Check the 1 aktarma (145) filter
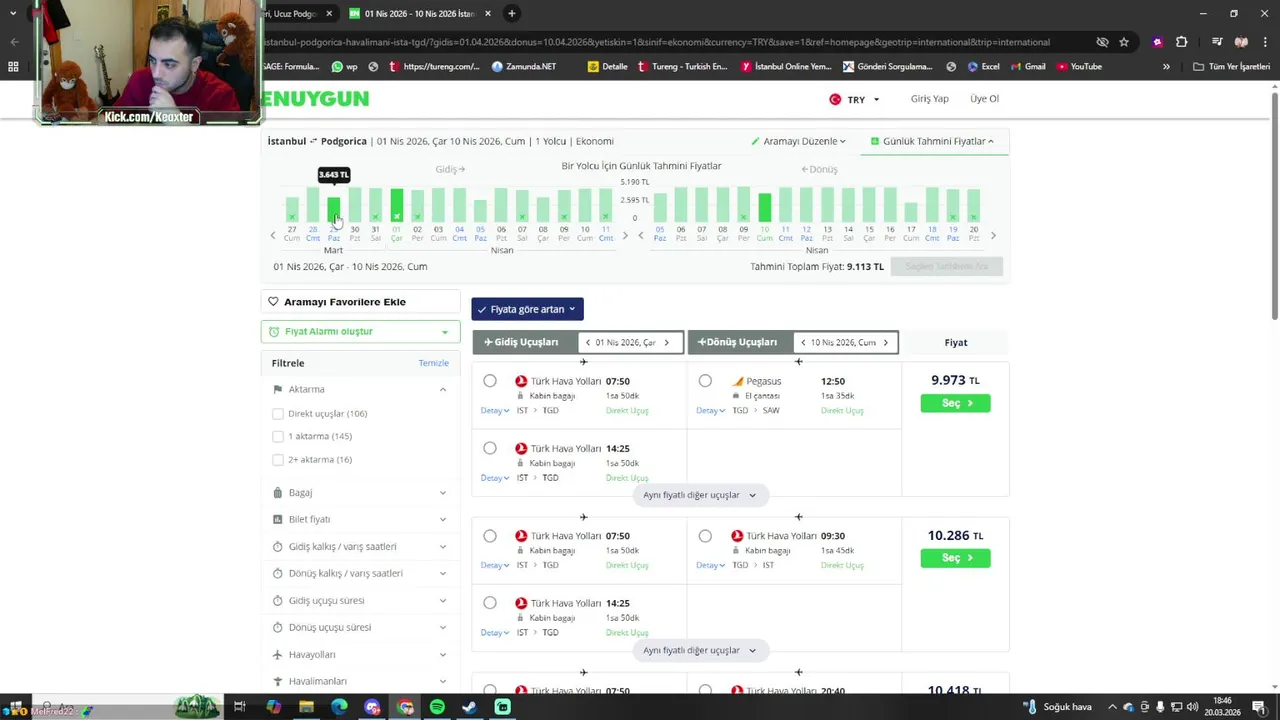This screenshot has width=1280, height=720. [278, 437]
